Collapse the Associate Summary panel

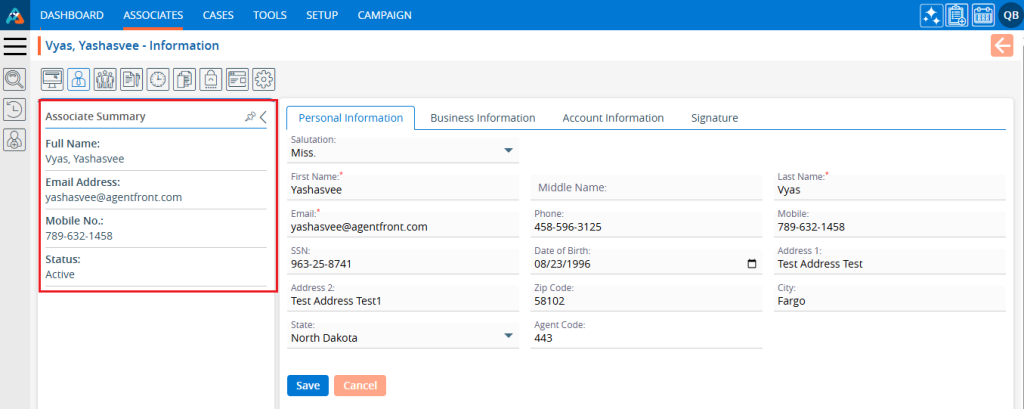coord(264,117)
